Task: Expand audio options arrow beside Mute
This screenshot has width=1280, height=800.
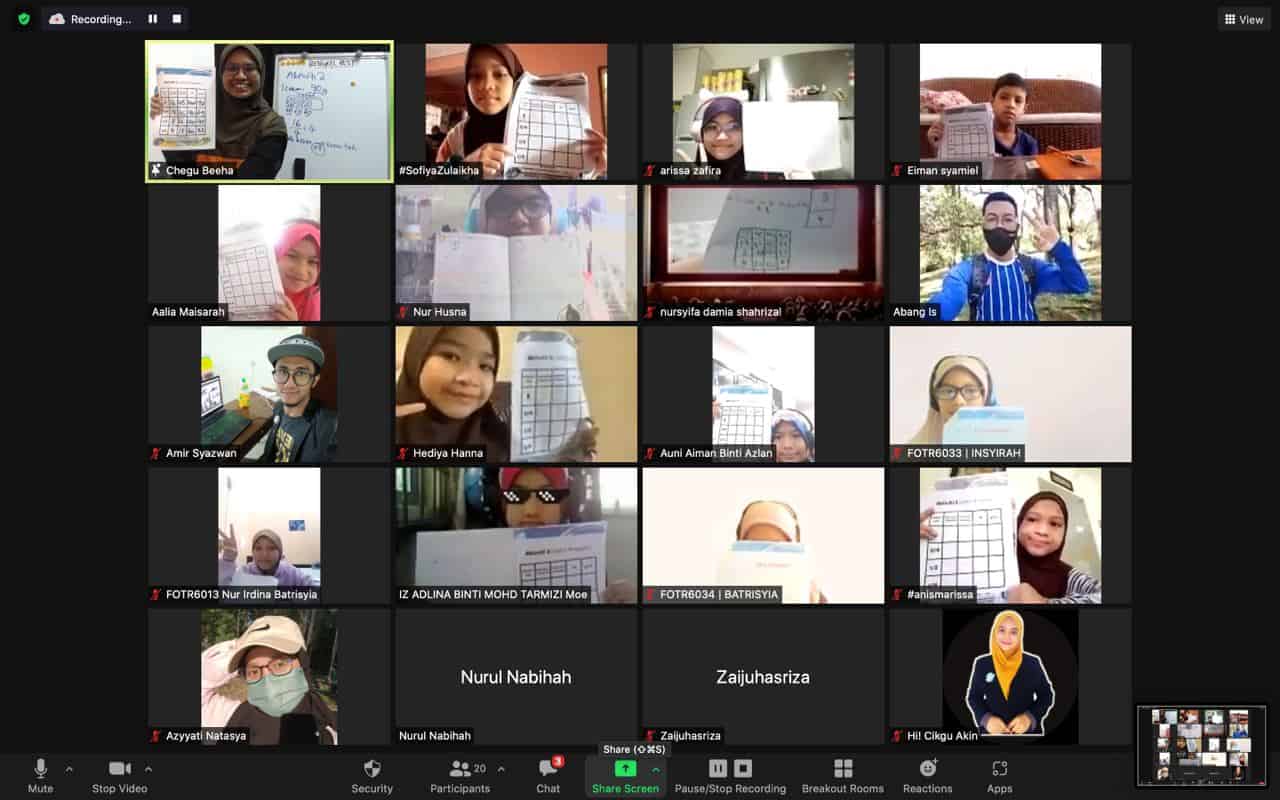Action: pos(69,769)
